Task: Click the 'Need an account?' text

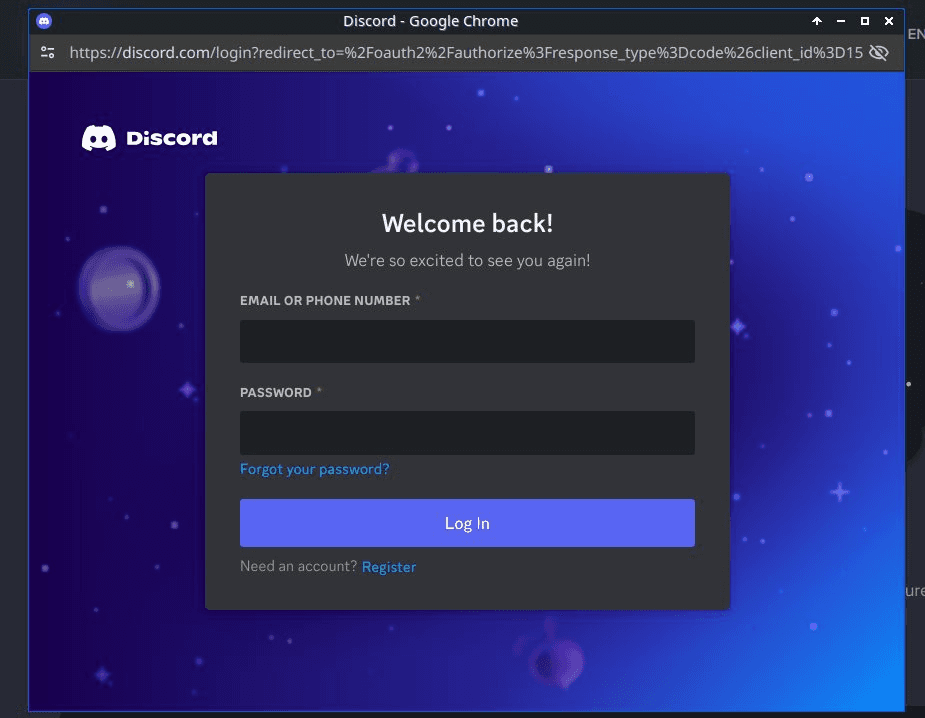Action: [299, 566]
